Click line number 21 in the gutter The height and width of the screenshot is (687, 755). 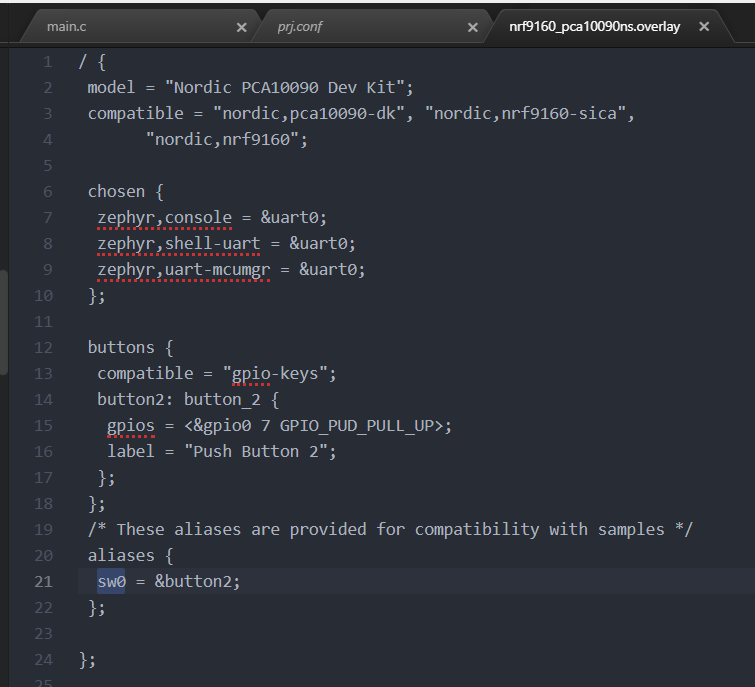point(42,582)
